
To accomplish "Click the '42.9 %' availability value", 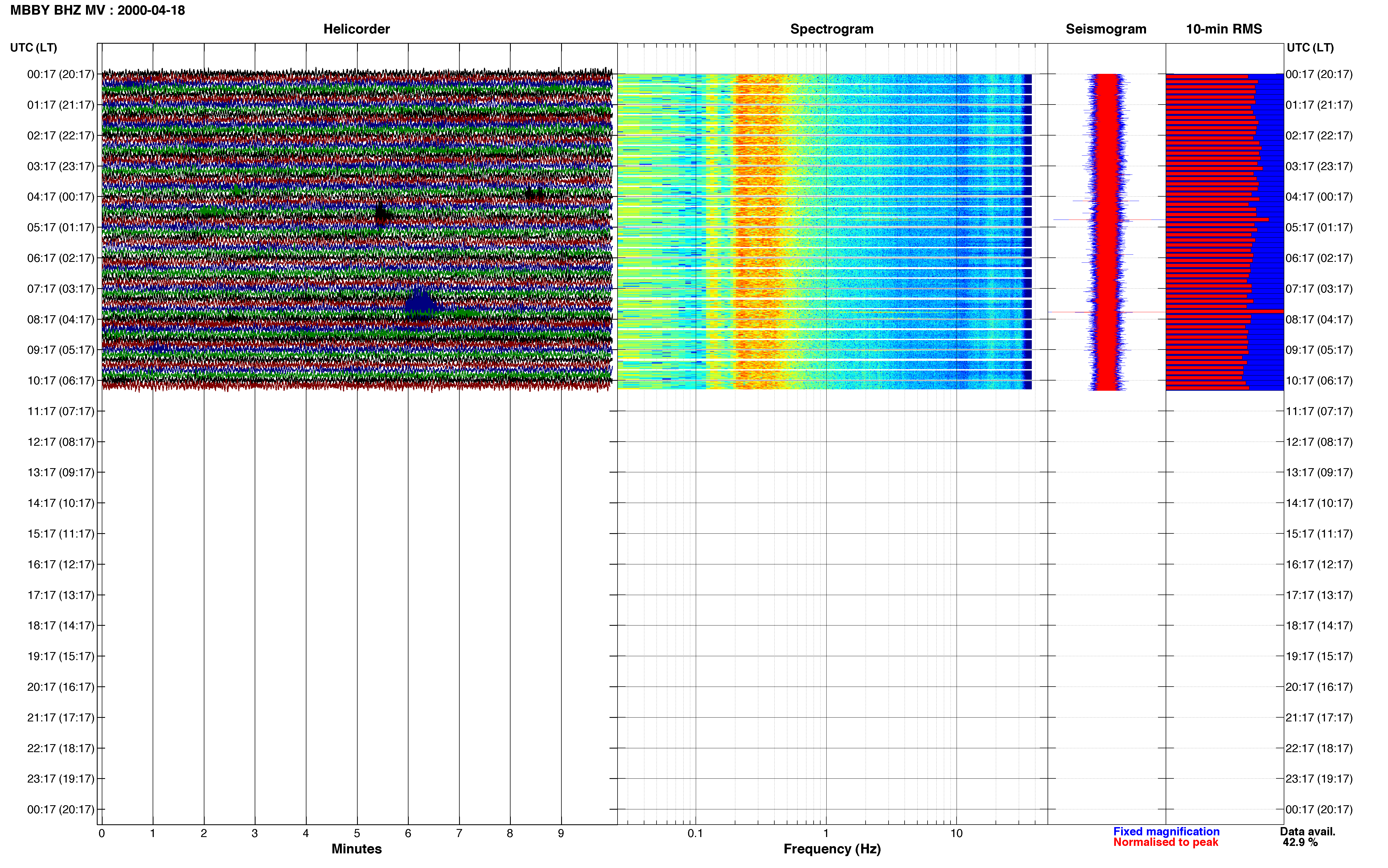I will [1300, 843].
